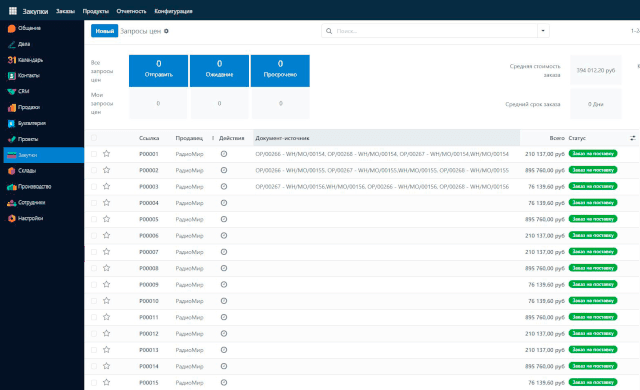Screen dimensions: 640x390
Task: Open the Заказы menu
Action: point(65,11)
